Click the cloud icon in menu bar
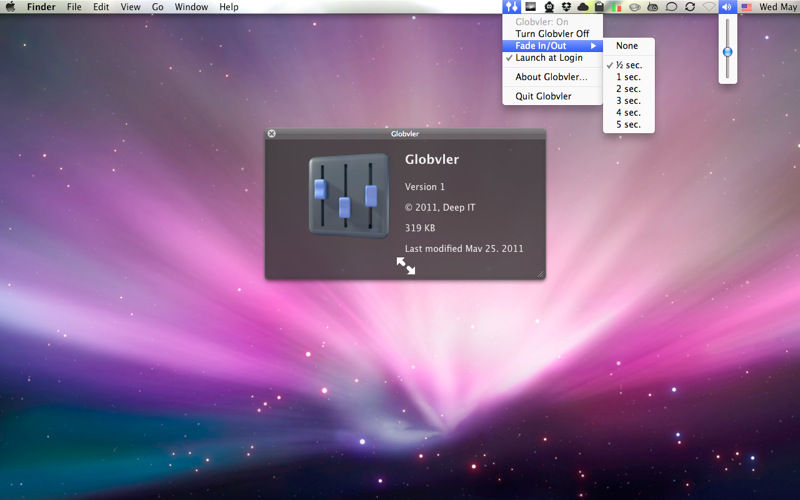800x500 pixels. point(583,7)
